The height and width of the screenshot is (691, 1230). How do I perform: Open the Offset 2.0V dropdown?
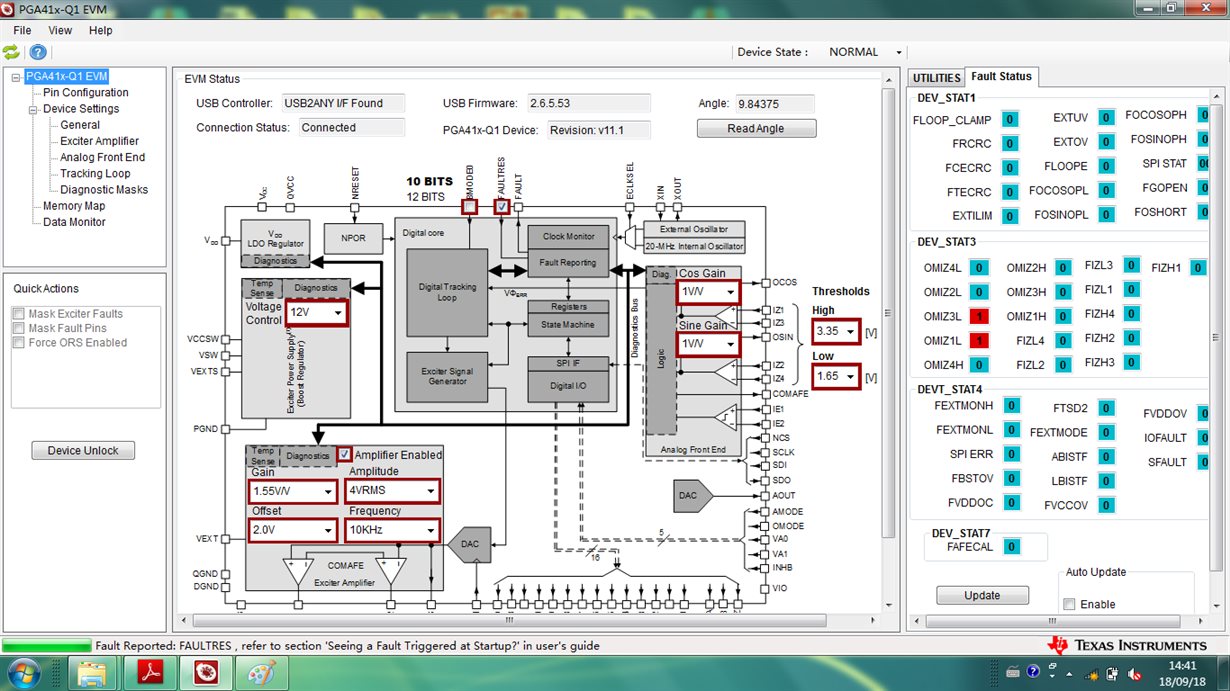[x=293, y=530]
